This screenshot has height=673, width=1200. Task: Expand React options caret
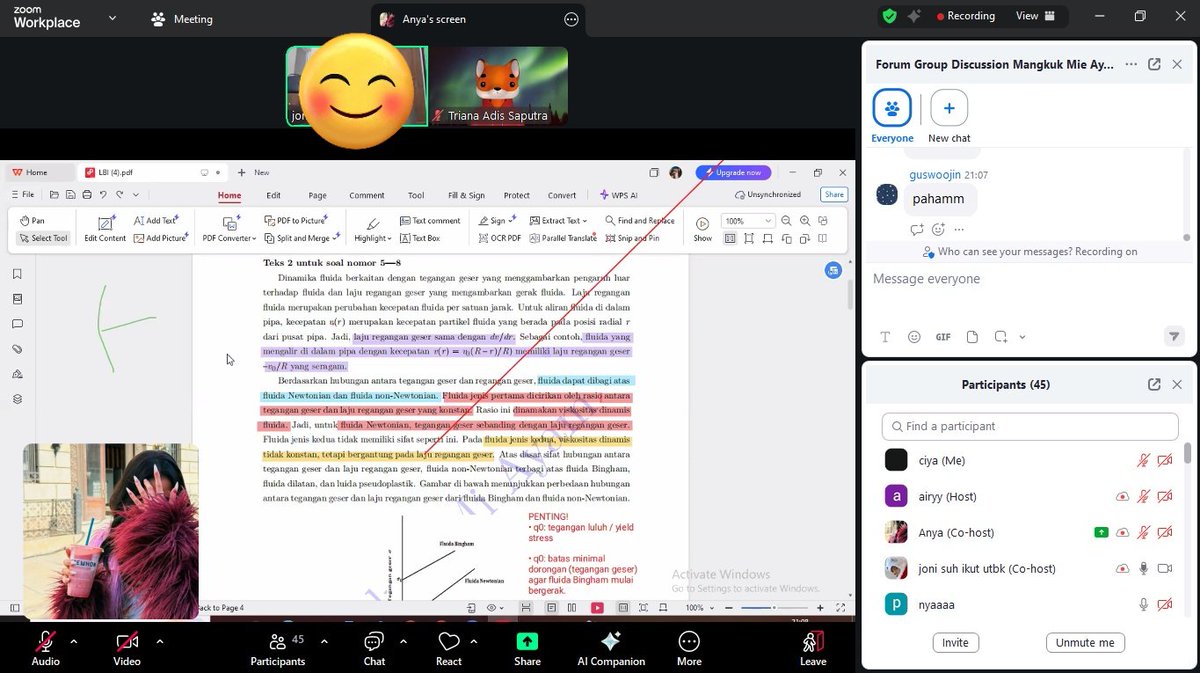point(473,642)
